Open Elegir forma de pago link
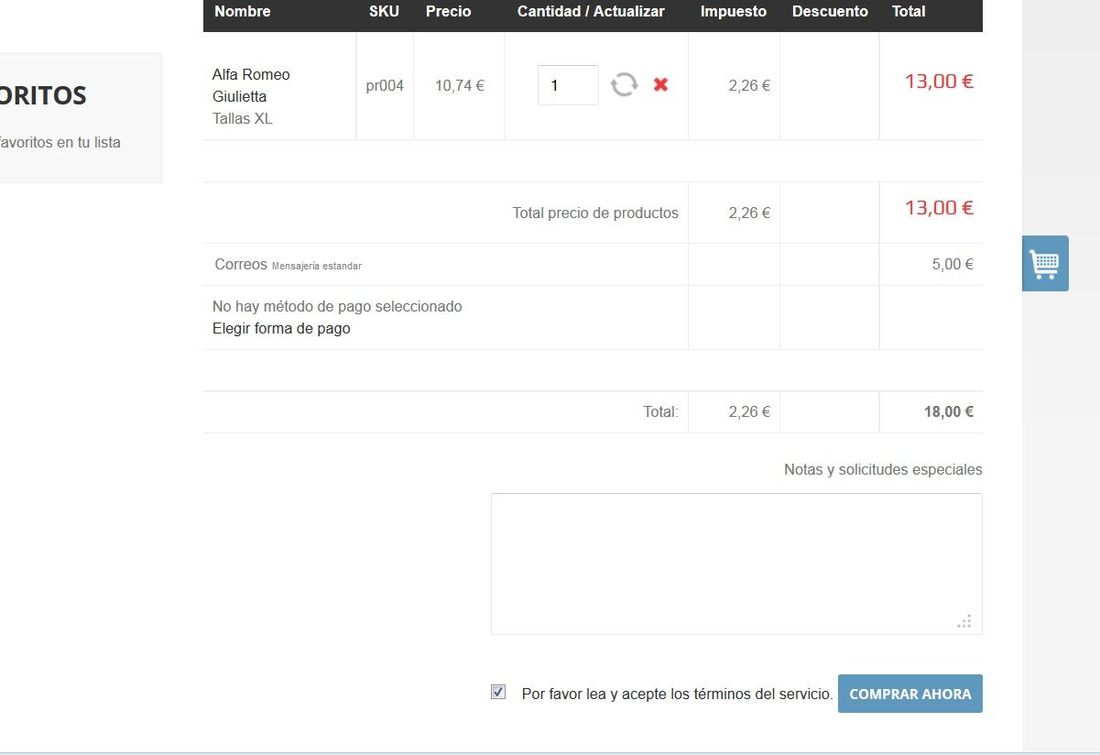The width and height of the screenshot is (1100, 755). point(281,328)
